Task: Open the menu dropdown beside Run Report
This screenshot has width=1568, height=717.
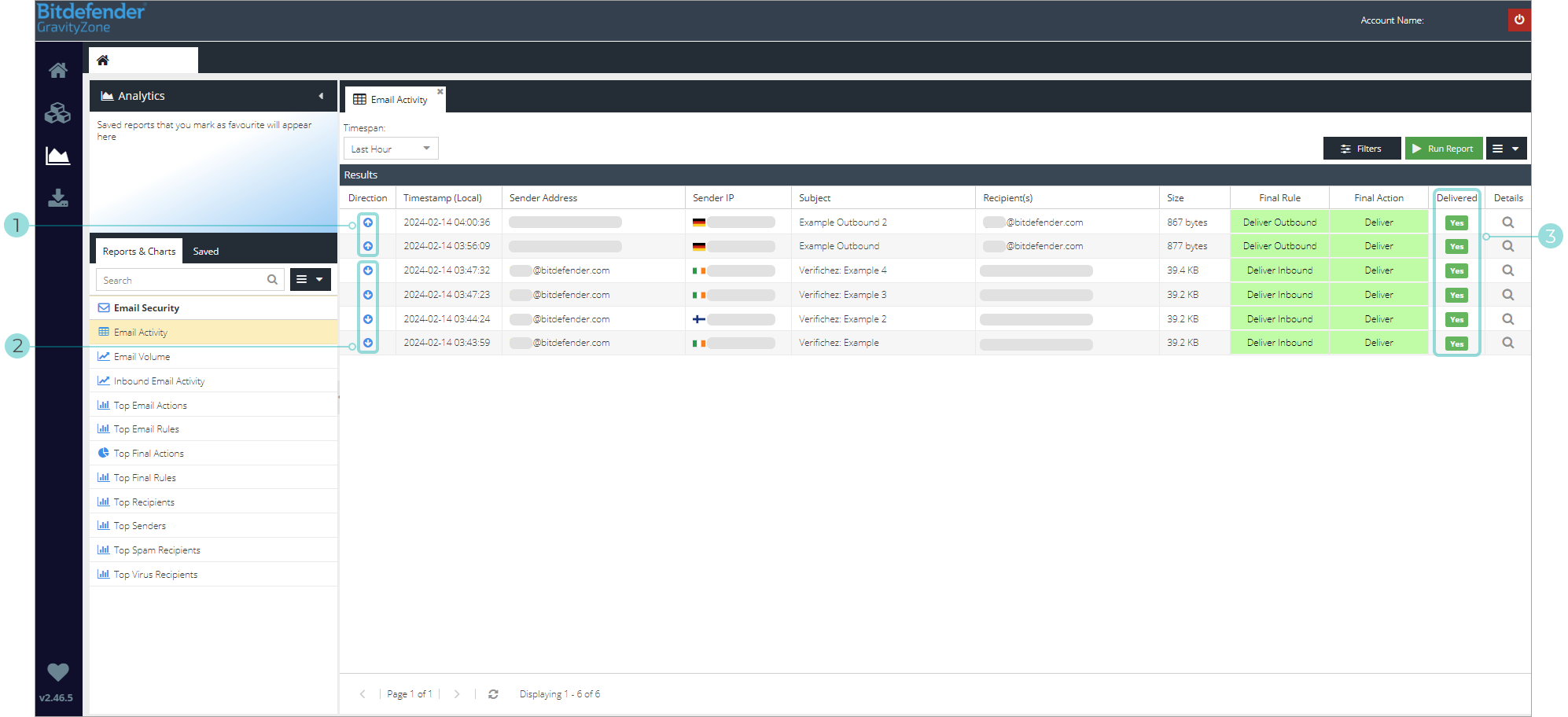Action: [x=1506, y=148]
